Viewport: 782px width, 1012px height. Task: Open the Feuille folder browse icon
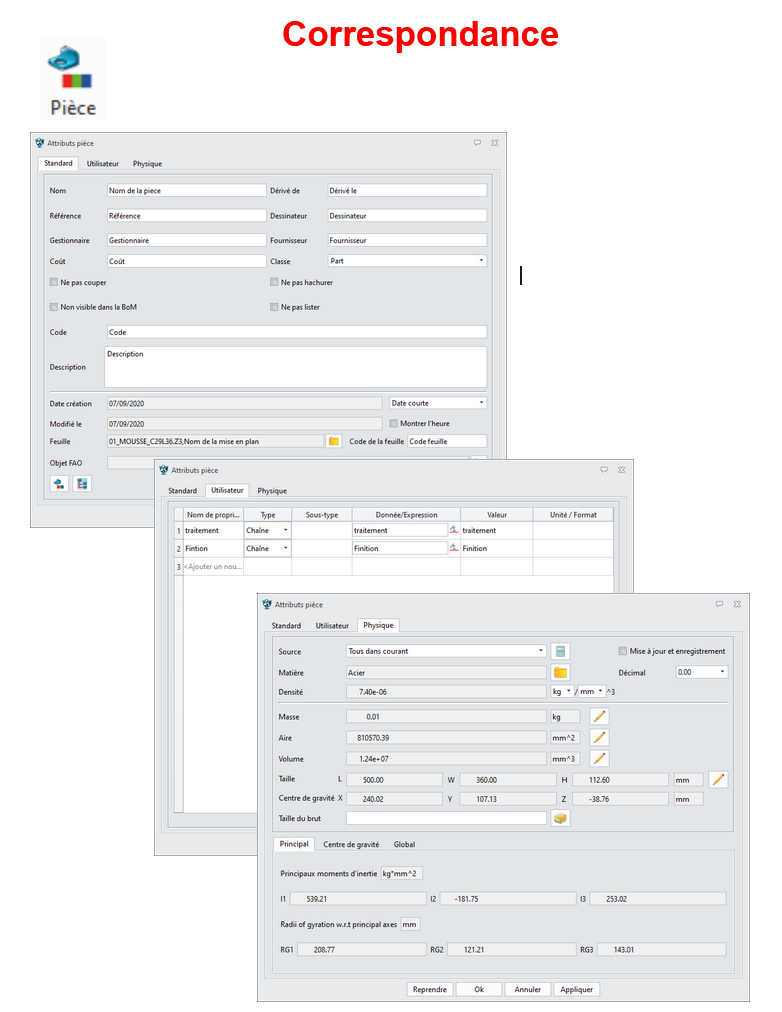[334, 441]
